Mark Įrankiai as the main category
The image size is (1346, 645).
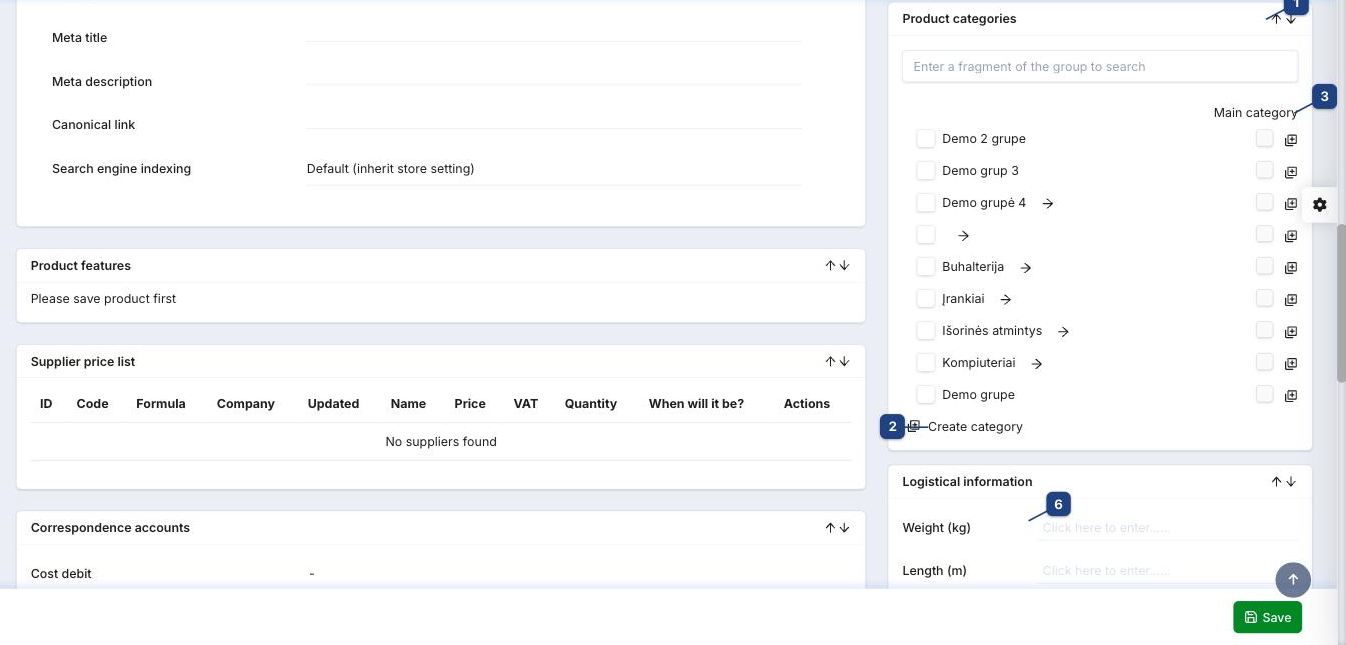(x=1265, y=298)
